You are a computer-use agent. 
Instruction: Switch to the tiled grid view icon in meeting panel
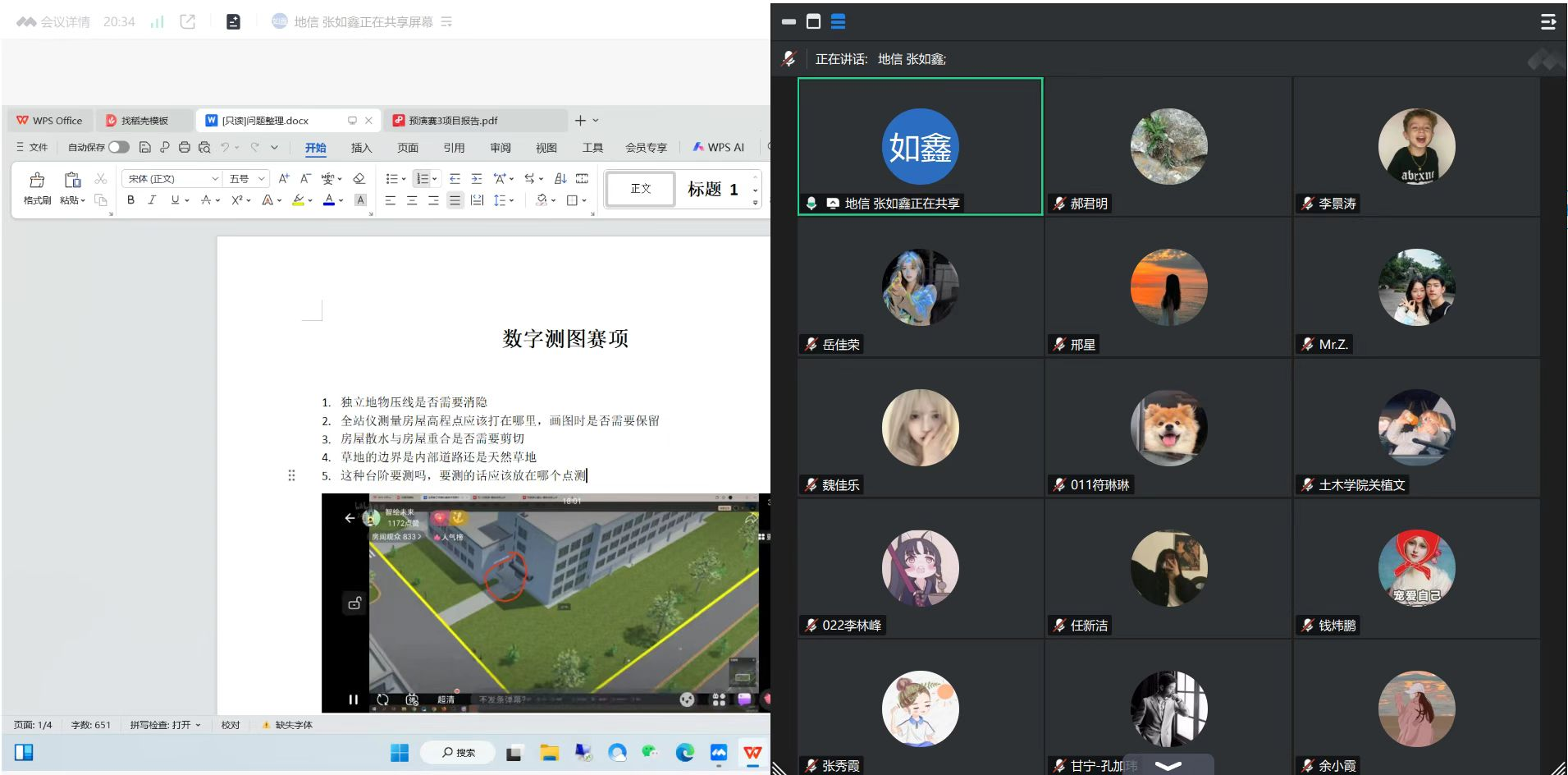[838, 21]
